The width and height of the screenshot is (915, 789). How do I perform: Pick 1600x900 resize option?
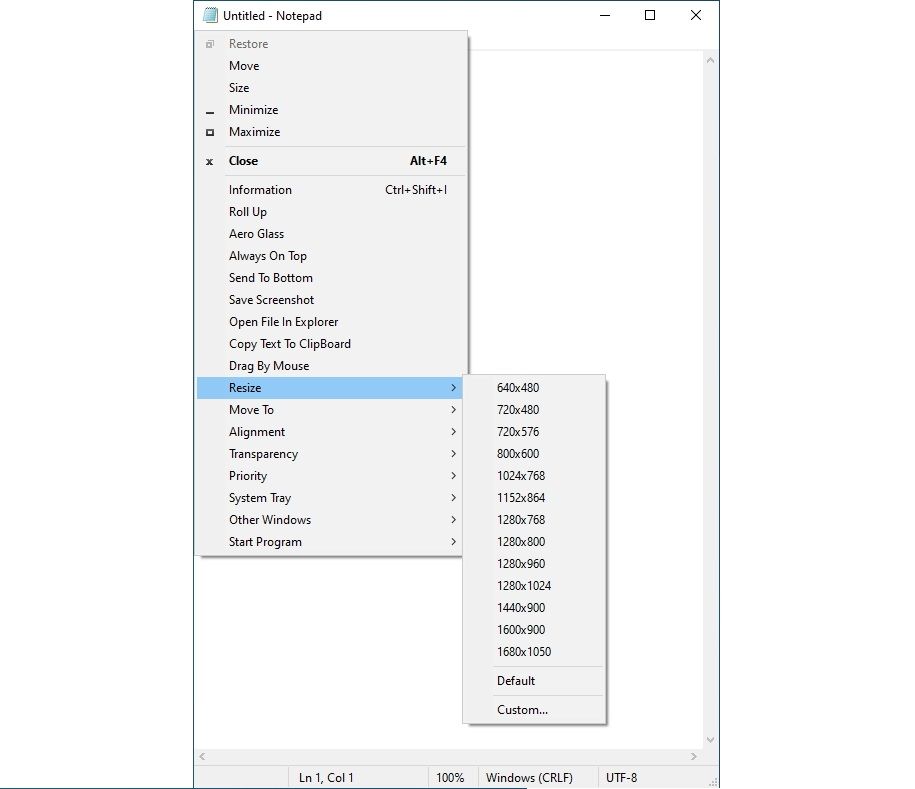pos(535,630)
